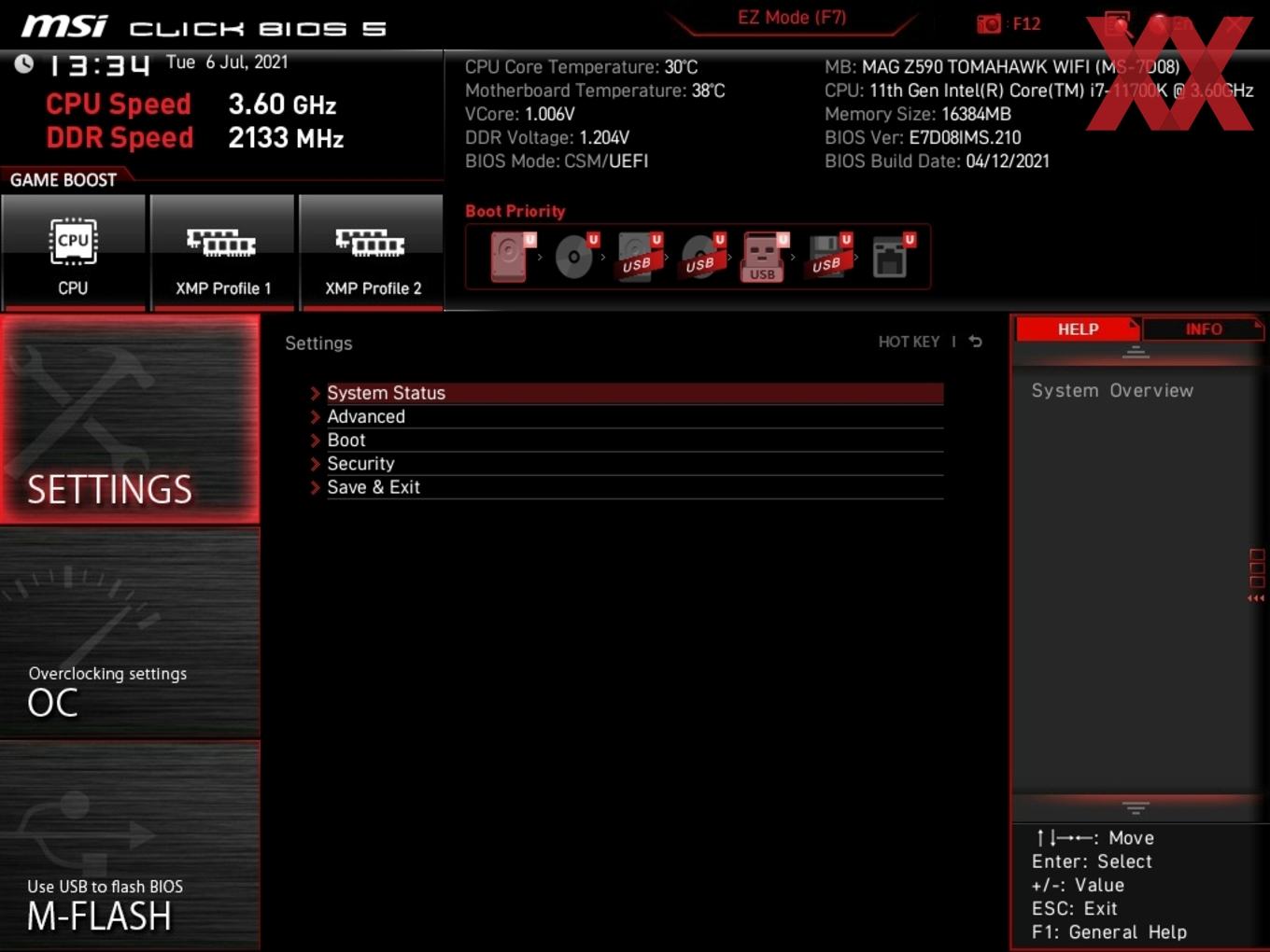Screen dimensions: 1270x952
Task: Collapse the help panel with triple arrows
Action: tap(1256, 598)
